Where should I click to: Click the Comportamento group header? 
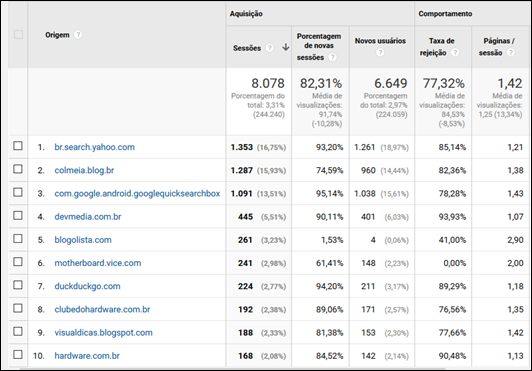click(x=445, y=14)
